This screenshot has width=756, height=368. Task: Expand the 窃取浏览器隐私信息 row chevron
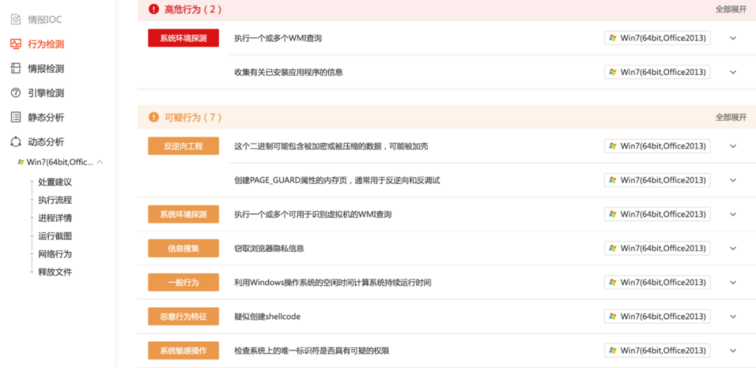733,248
